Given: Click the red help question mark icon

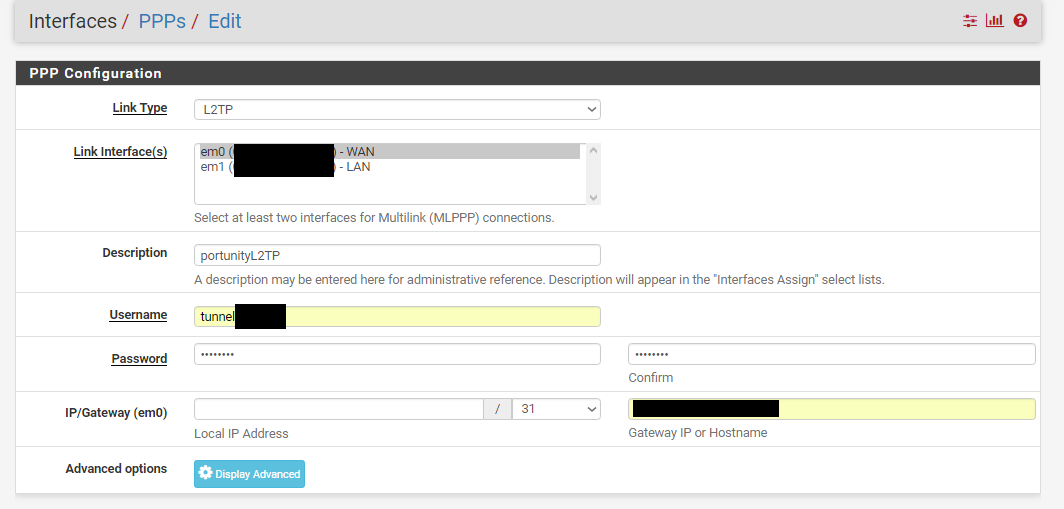Looking at the screenshot, I should click(1020, 21).
